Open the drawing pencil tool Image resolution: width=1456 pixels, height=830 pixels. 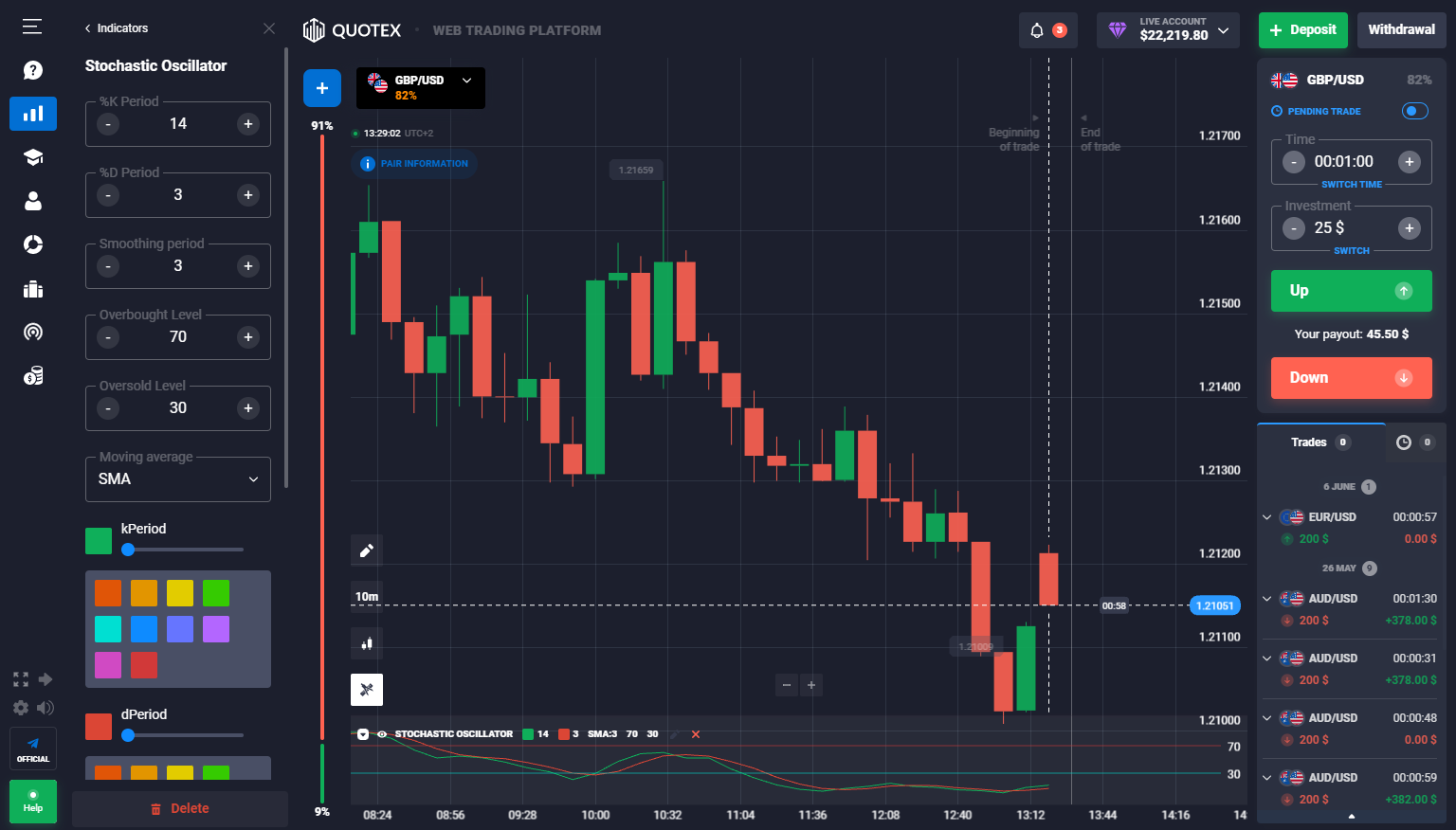point(367,550)
